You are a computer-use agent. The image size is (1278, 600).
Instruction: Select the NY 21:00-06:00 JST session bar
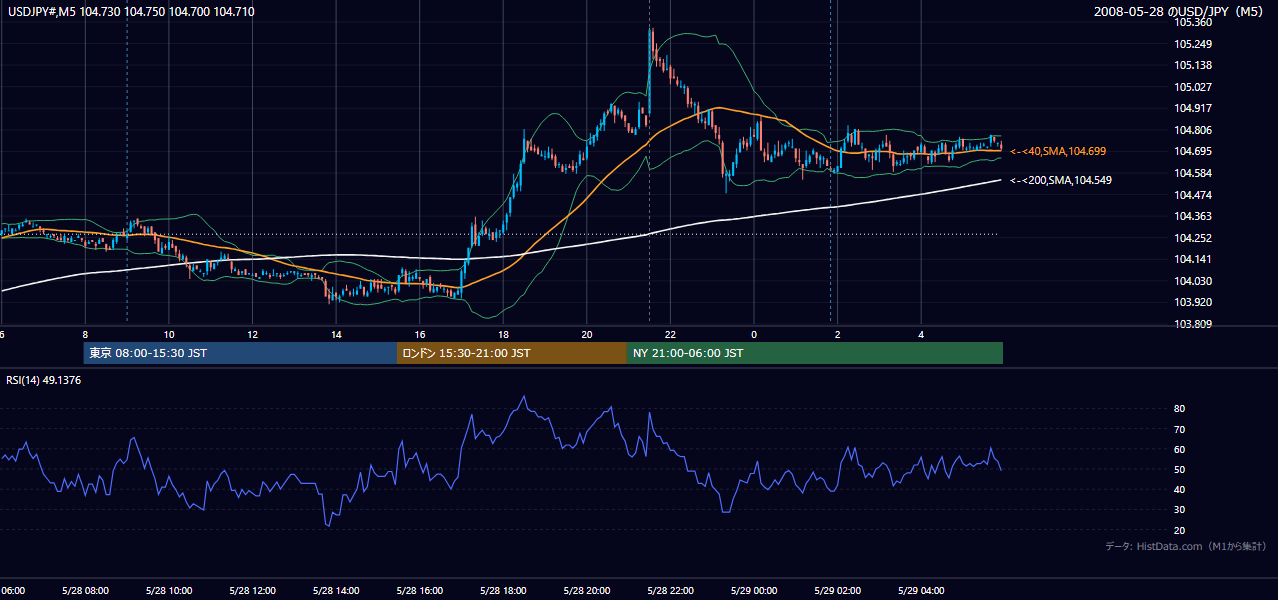pos(815,353)
